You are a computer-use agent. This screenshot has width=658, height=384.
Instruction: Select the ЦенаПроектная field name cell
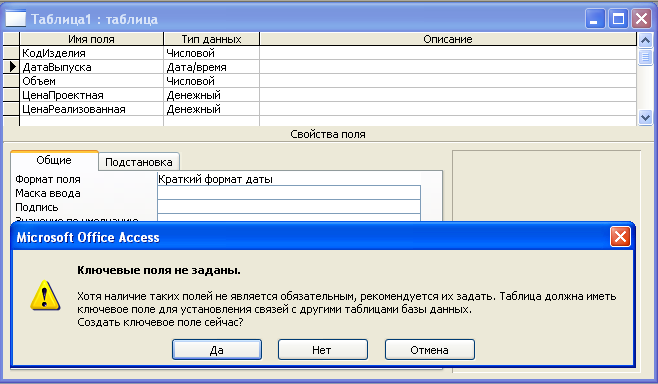tap(91, 95)
